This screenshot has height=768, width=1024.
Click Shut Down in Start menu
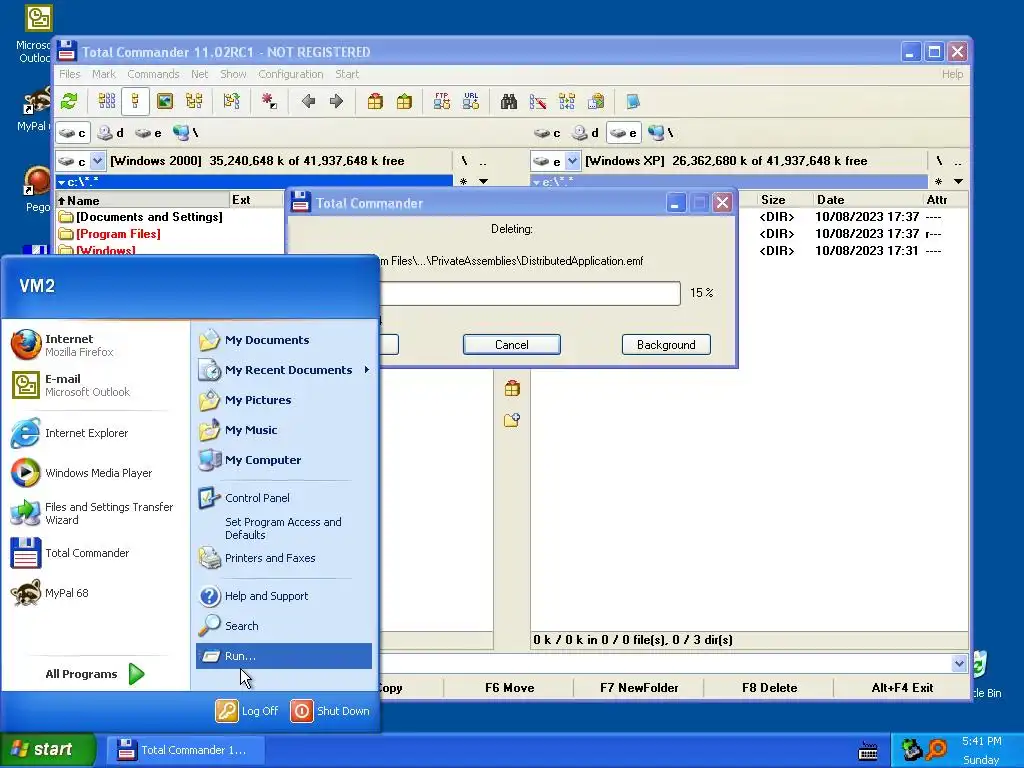click(330, 711)
